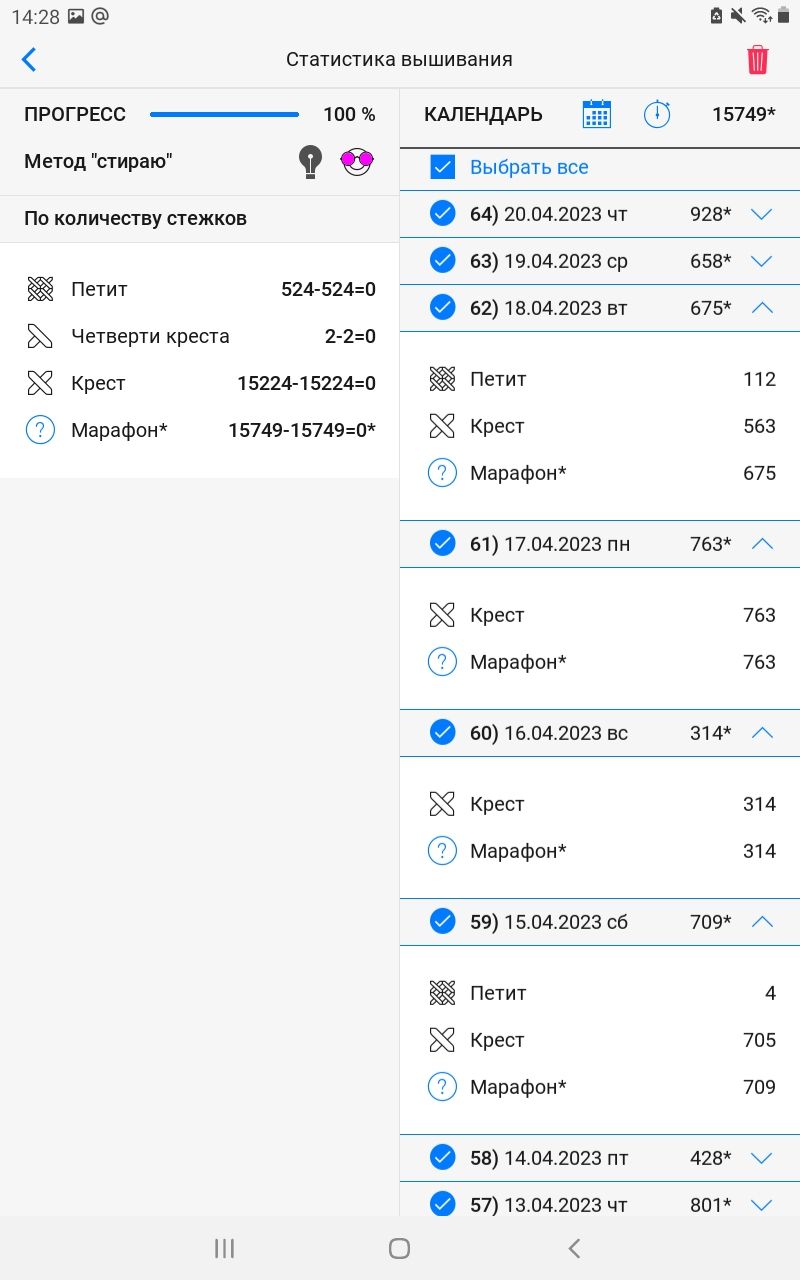Select the ПРОГРЕСС section header
Image resolution: width=800 pixels, height=1280 pixels.
point(75,114)
